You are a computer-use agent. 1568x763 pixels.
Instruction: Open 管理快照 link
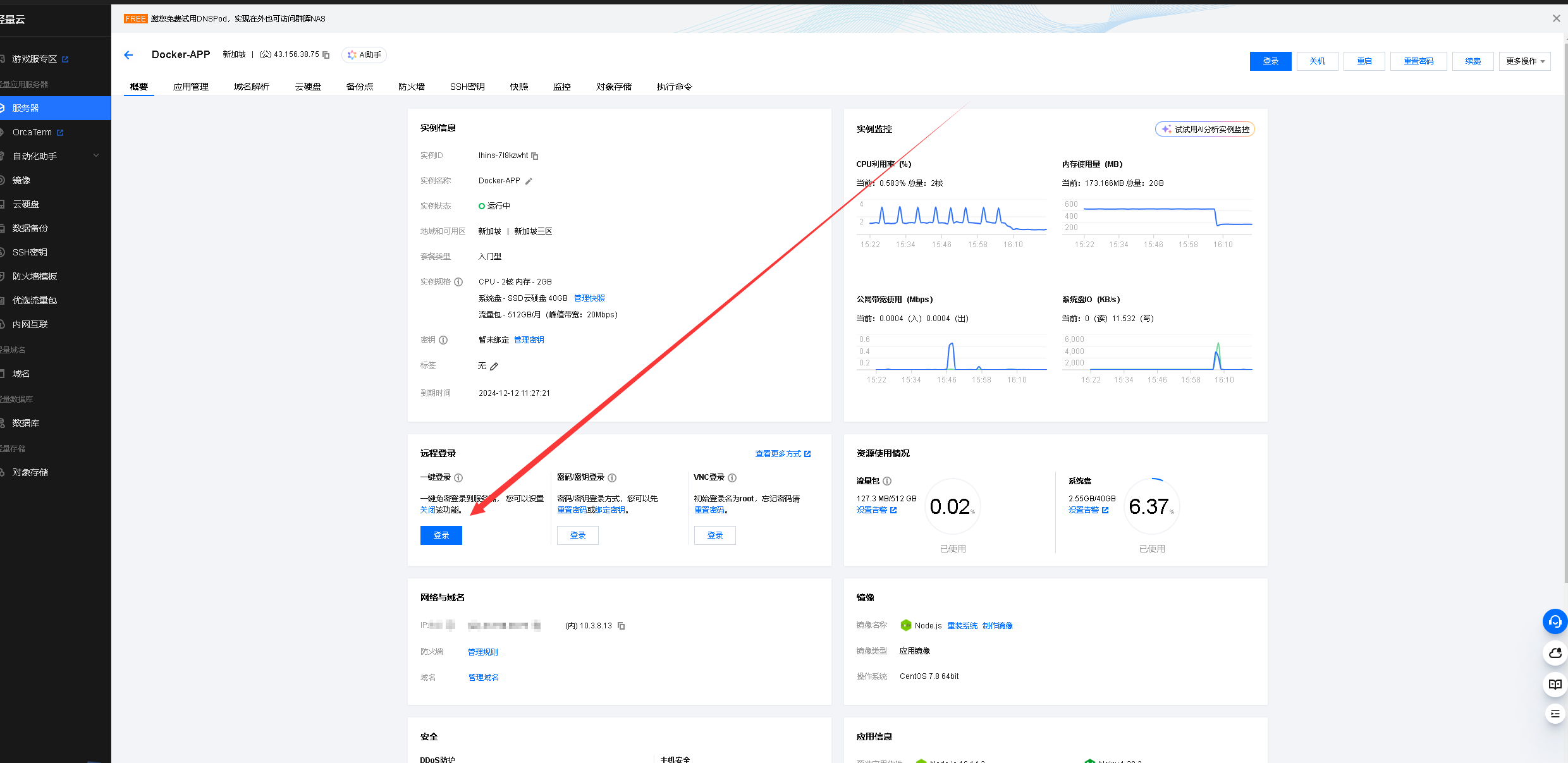pos(589,298)
